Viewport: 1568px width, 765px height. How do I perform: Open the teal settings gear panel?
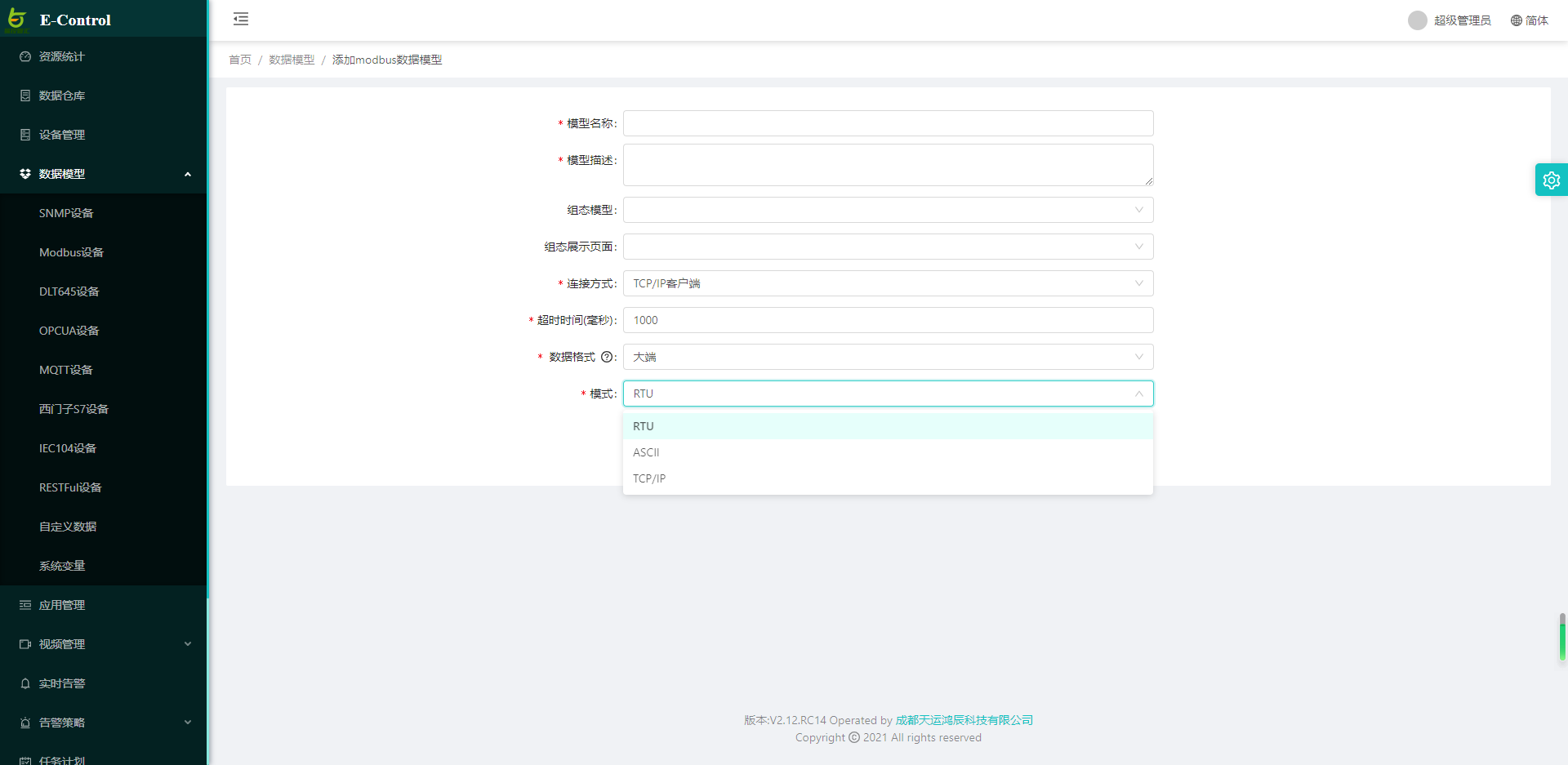tap(1552, 180)
